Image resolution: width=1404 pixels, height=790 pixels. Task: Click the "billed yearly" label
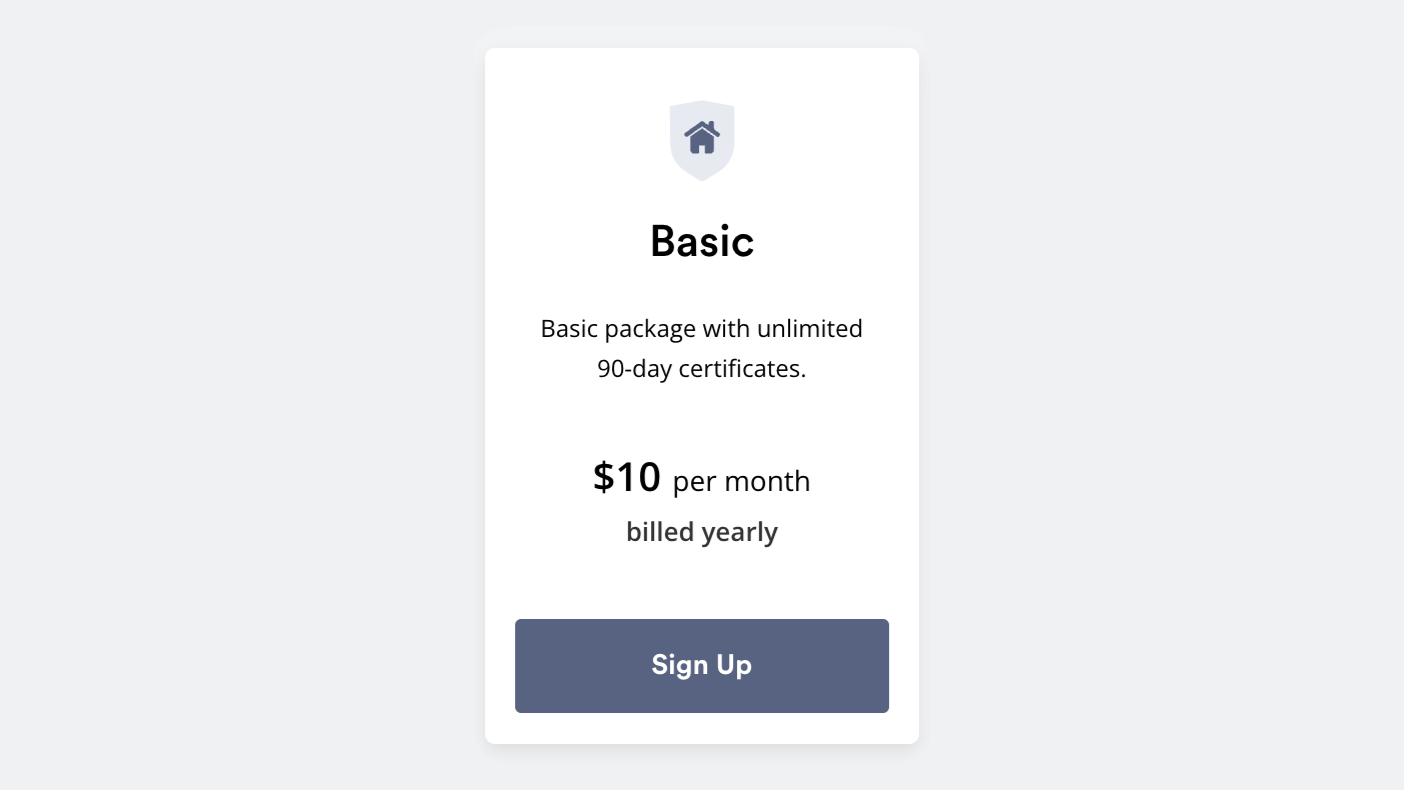(702, 532)
